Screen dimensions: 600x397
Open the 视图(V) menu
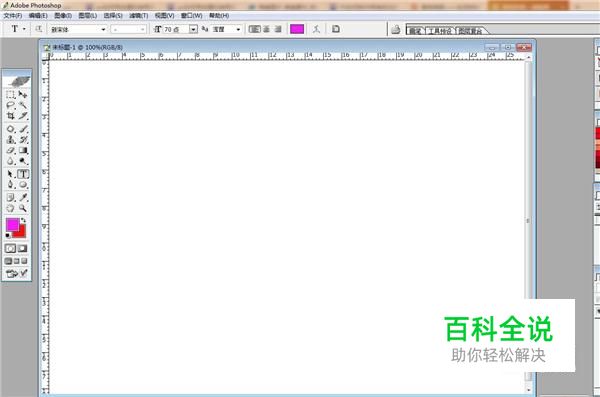coord(164,16)
